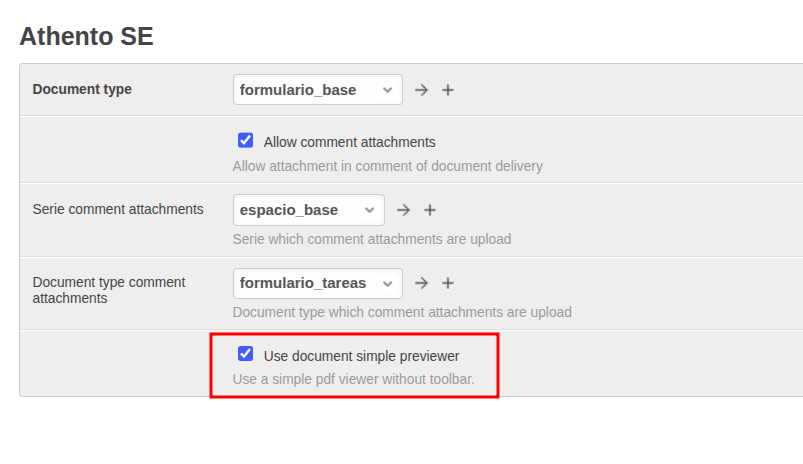Follow arrow next to formulario_tareas dropdown
This screenshot has height=464, width=803.
pyautogui.click(x=422, y=283)
